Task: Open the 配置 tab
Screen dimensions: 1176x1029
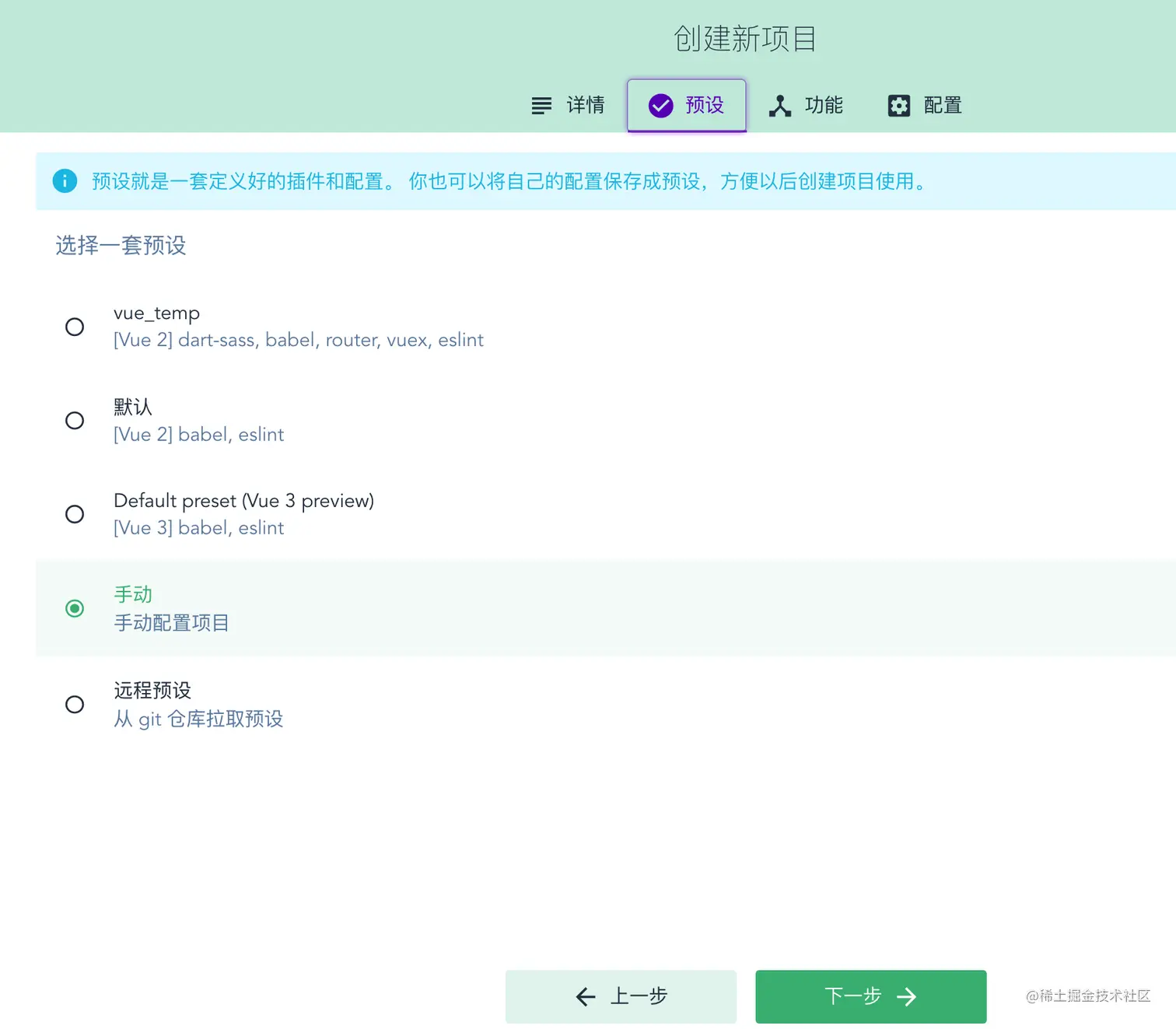Action: pyautogui.click(x=925, y=106)
